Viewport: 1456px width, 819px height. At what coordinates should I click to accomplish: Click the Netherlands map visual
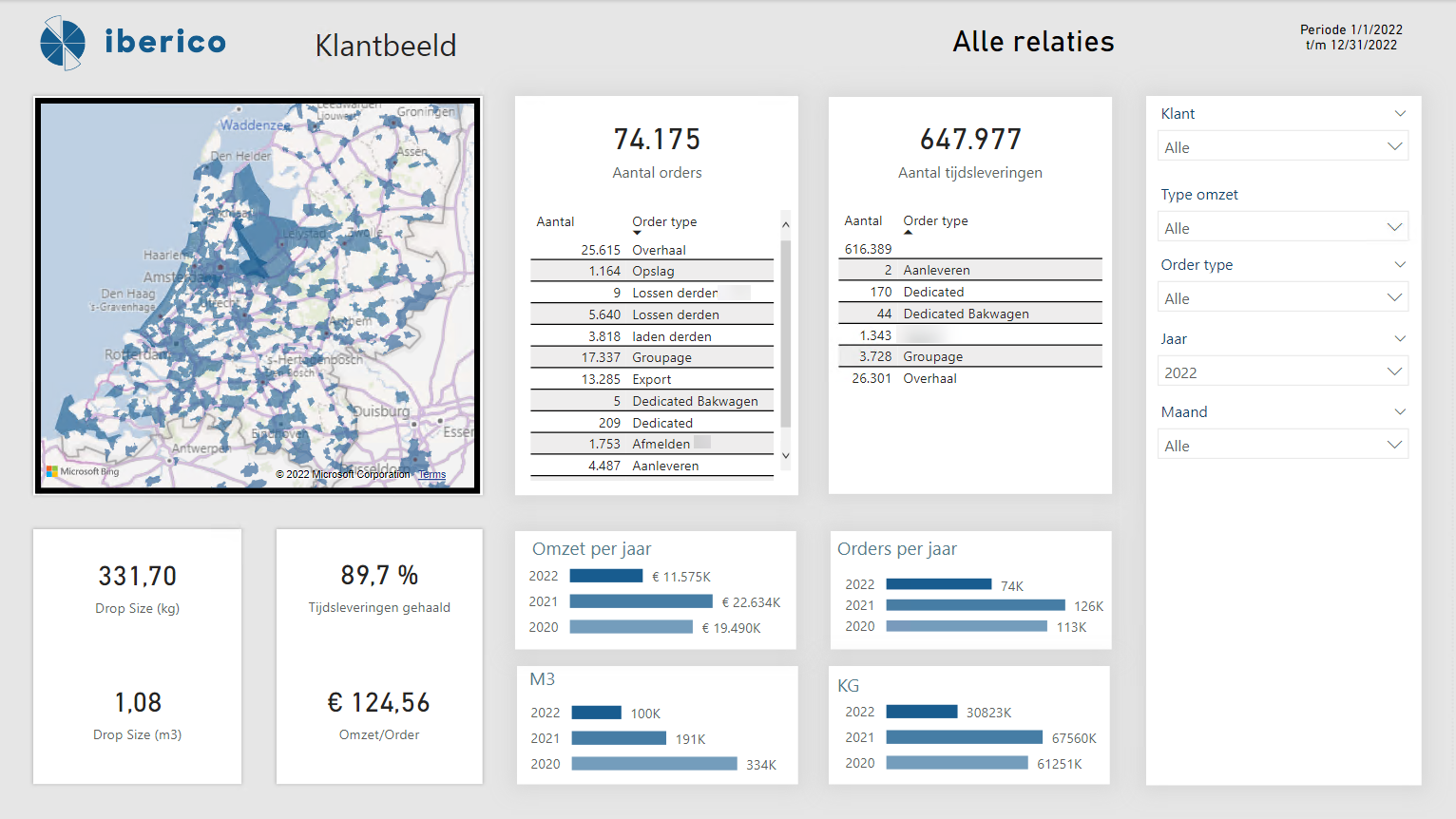pyautogui.click(x=258, y=295)
